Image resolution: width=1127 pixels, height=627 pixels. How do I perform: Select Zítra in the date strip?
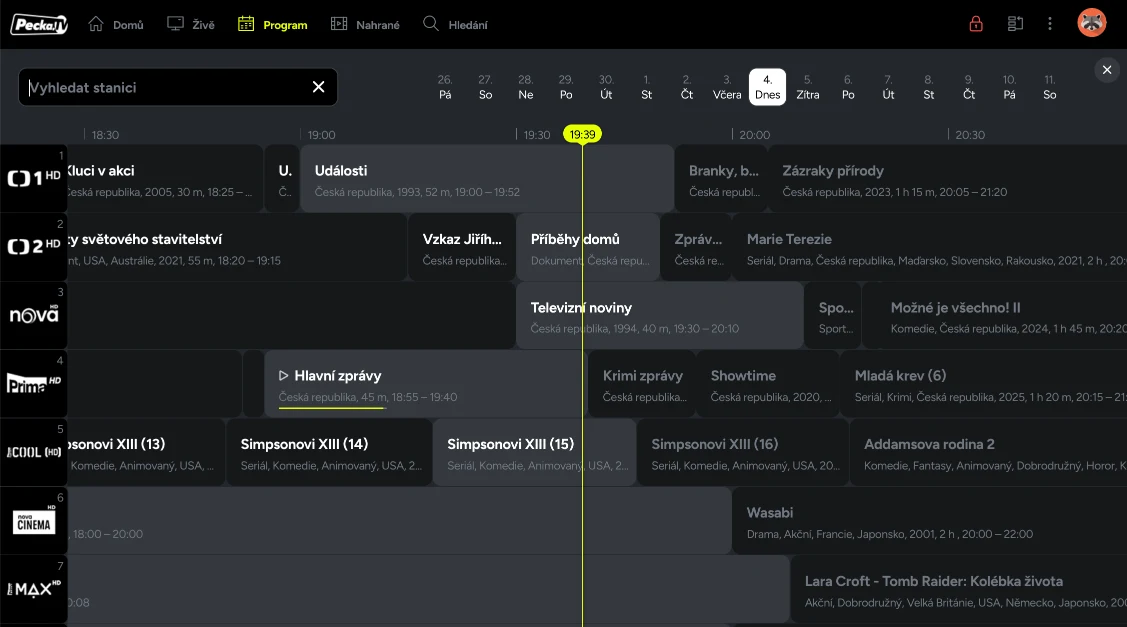(x=808, y=87)
